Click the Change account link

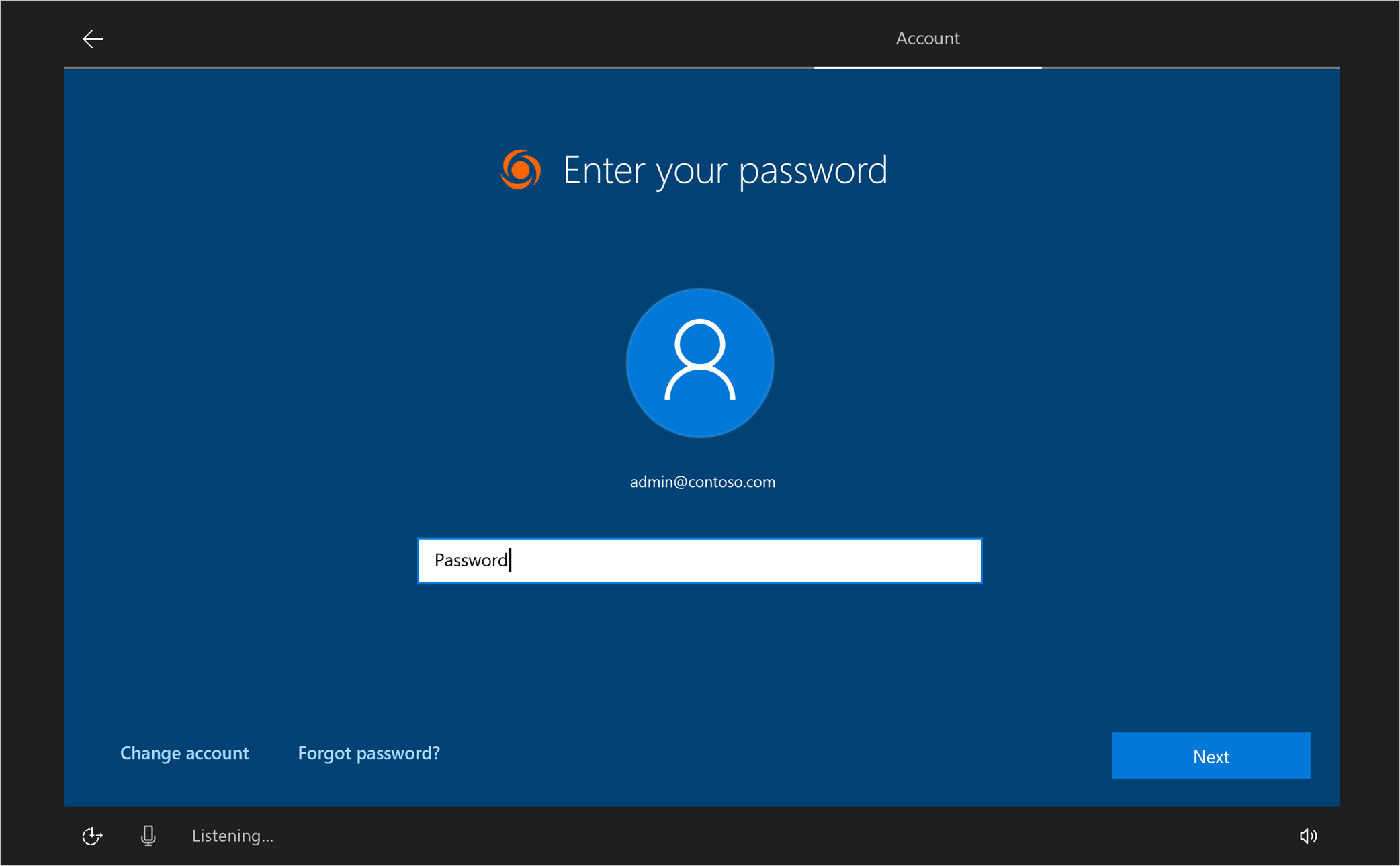(x=185, y=755)
